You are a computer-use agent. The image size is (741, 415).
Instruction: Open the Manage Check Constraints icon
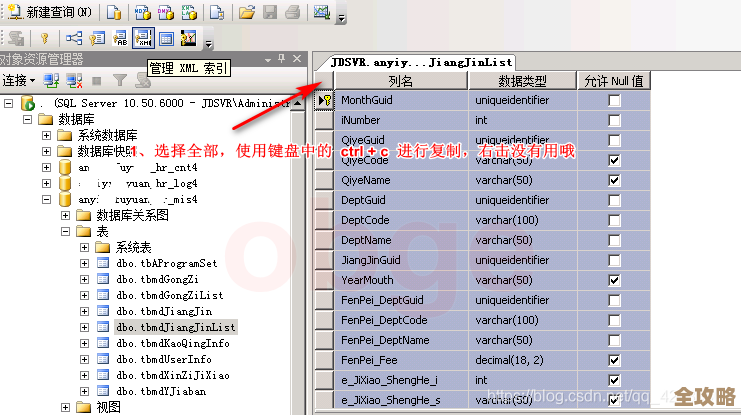pyautogui.click(x=166, y=38)
